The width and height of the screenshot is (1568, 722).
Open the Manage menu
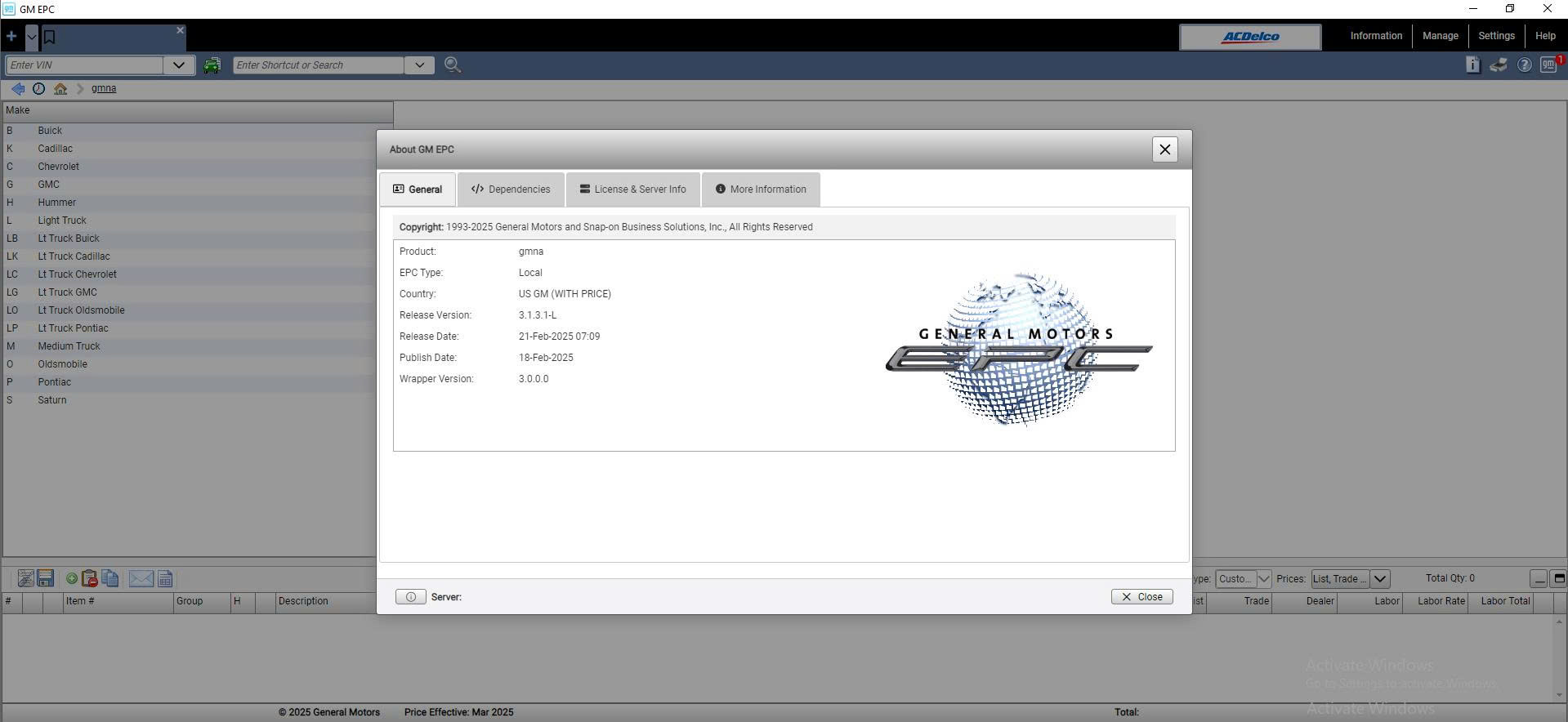pos(1440,36)
